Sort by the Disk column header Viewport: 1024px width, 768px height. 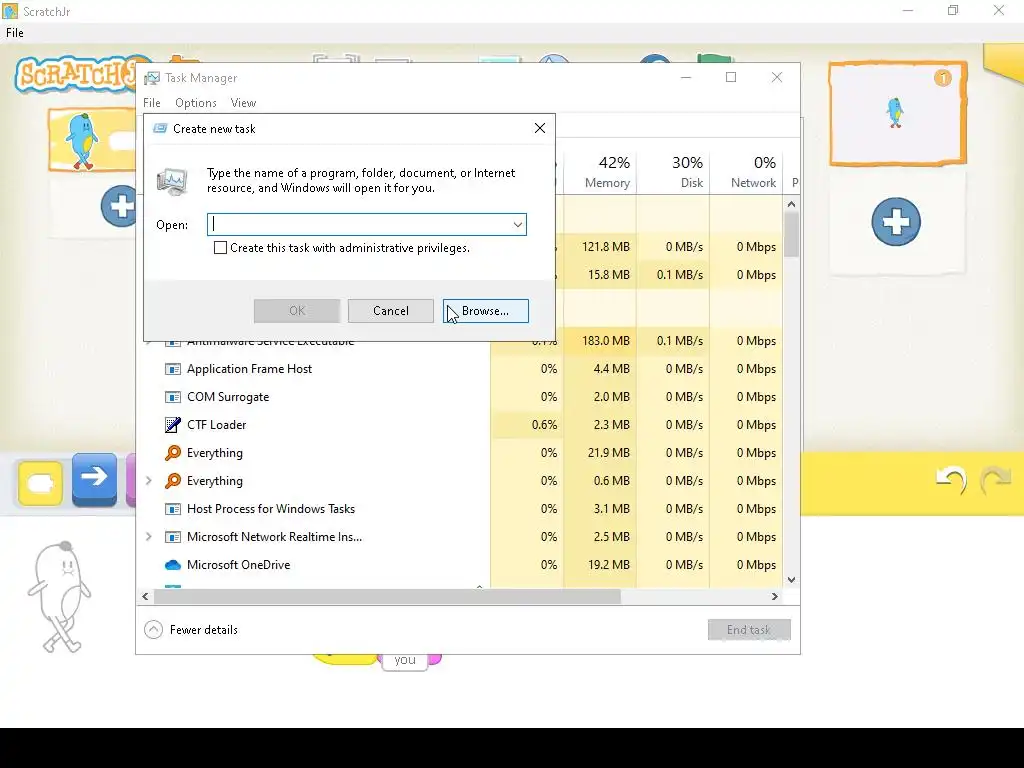point(673,172)
